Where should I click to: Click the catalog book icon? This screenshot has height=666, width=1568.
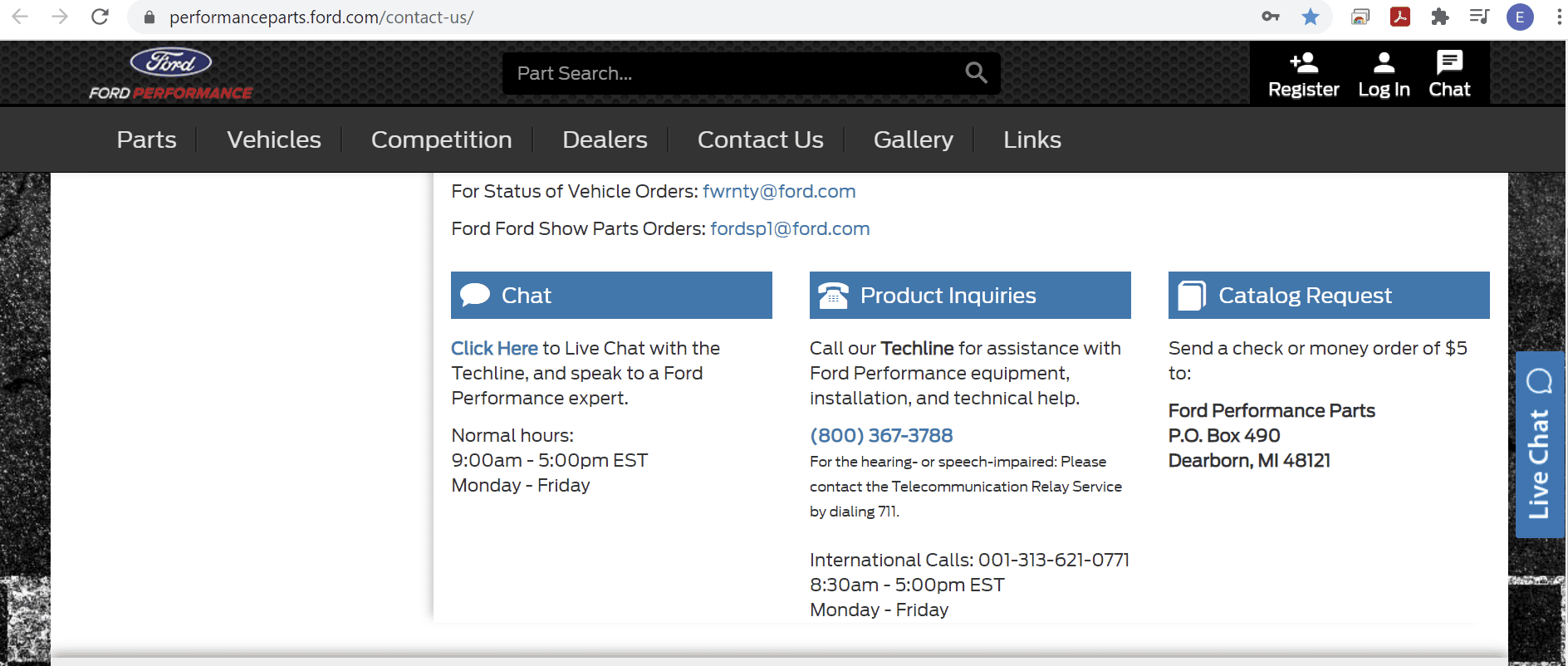[1192, 295]
